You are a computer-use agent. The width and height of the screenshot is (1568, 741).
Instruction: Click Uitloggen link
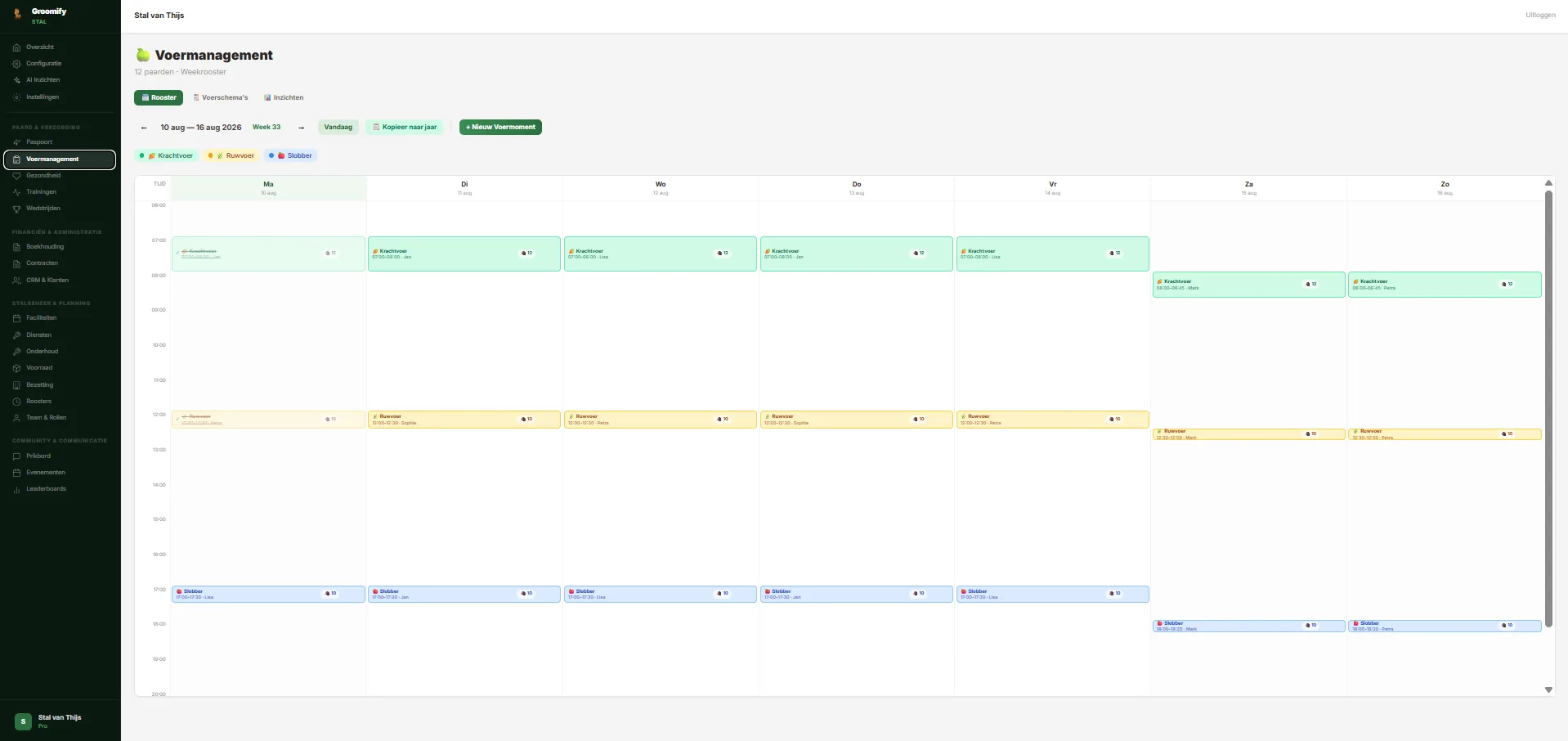point(1540,15)
